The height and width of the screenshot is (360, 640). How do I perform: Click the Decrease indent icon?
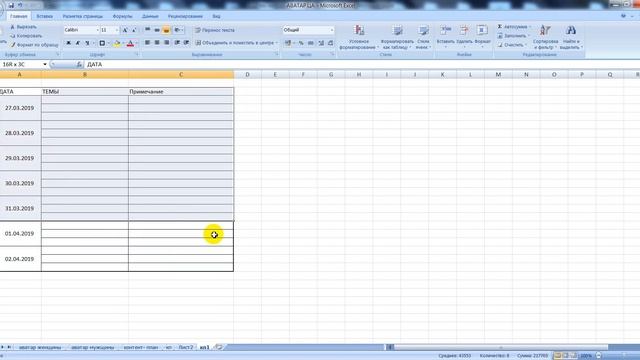point(177,42)
